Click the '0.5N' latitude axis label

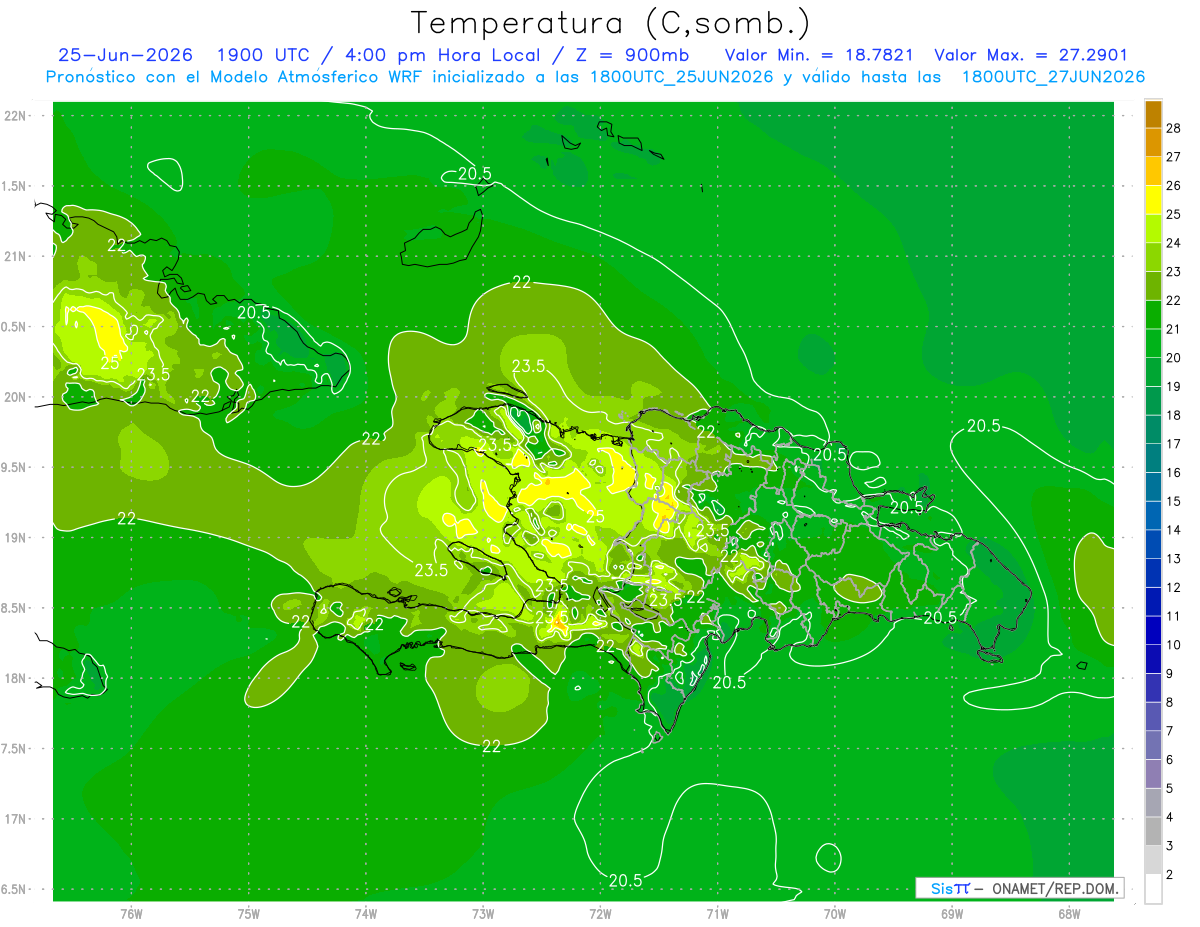pyautogui.click(x=15, y=327)
